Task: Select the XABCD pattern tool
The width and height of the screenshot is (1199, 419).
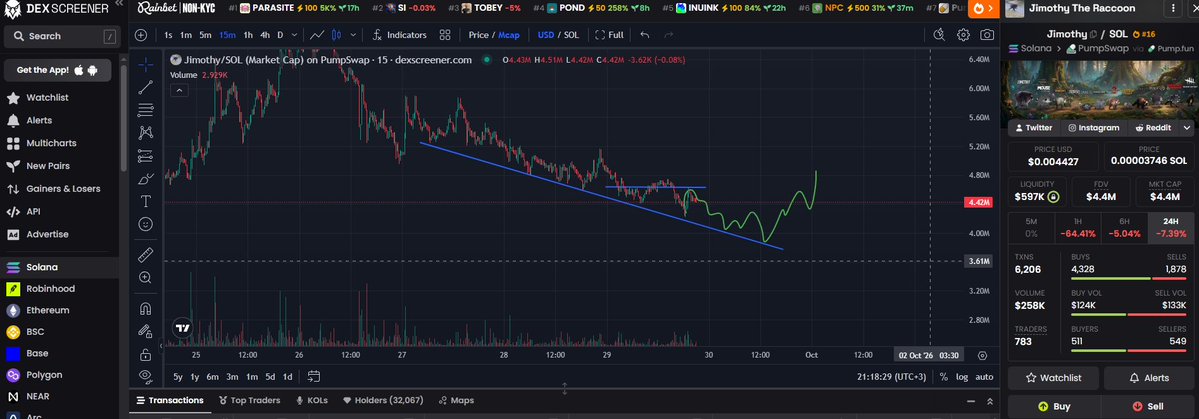Action: tap(145, 133)
